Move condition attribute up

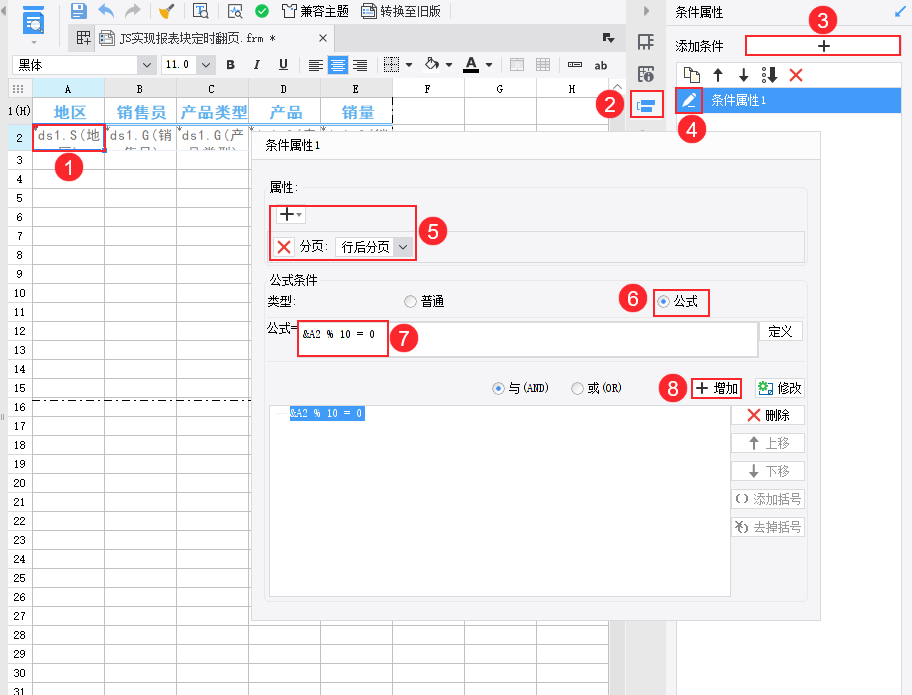[x=718, y=75]
